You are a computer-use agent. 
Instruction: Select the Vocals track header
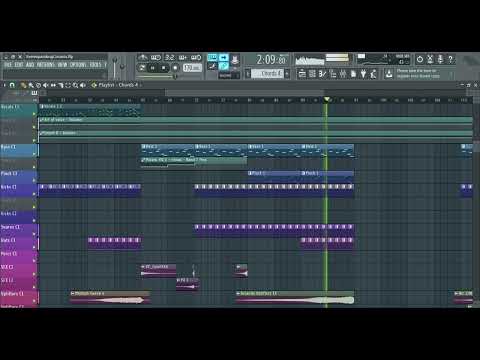[19, 110]
